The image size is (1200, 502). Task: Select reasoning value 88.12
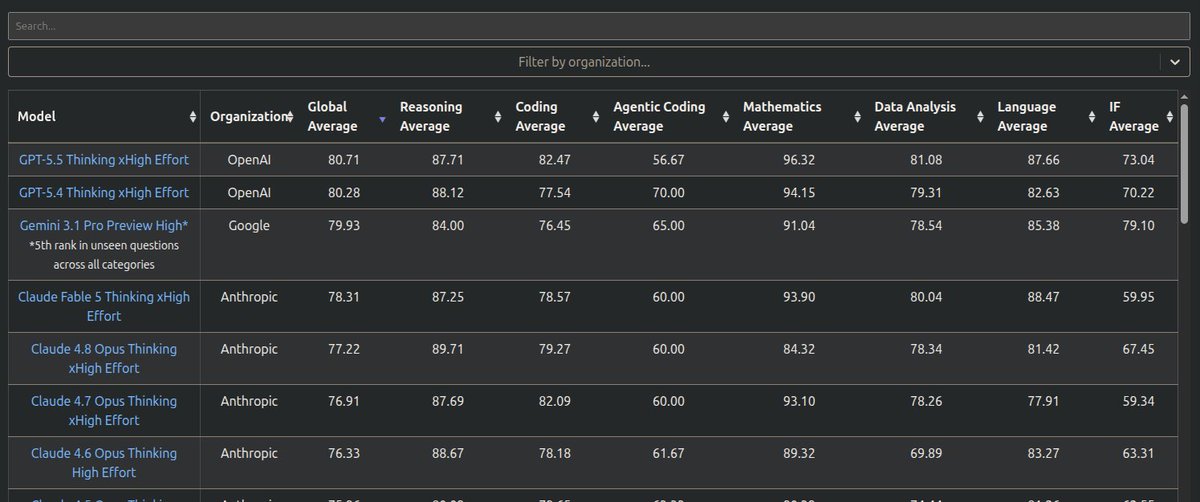click(x=447, y=192)
